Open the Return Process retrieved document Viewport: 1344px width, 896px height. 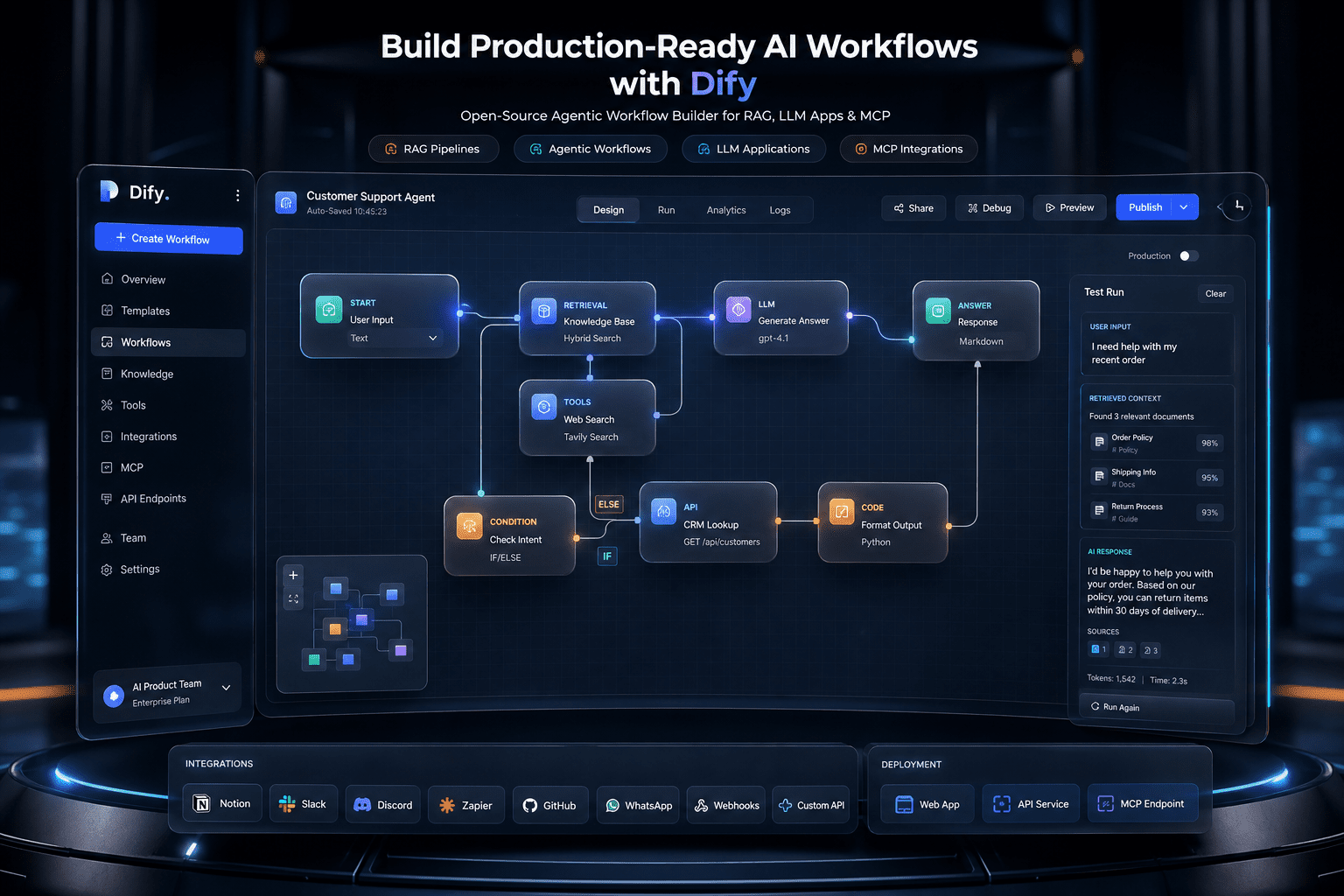(x=1157, y=512)
